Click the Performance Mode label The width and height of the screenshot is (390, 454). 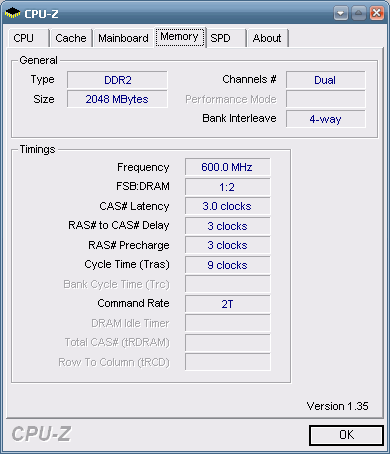231,99
